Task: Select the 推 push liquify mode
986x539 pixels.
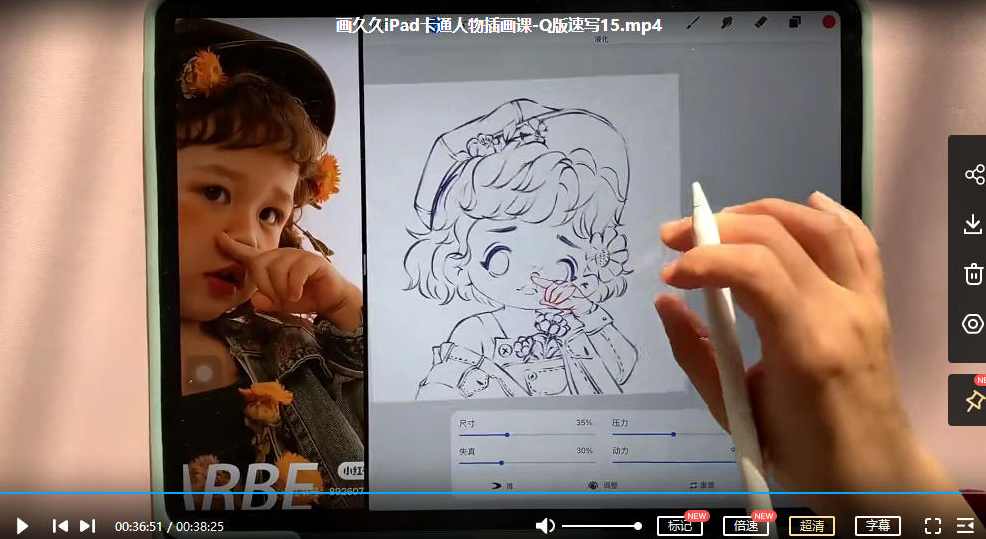Action: (x=502, y=486)
